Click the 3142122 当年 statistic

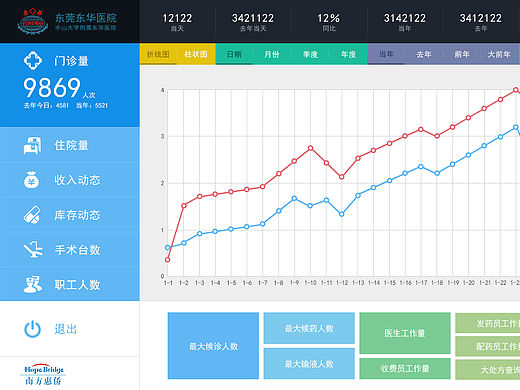pyautogui.click(x=405, y=22)
